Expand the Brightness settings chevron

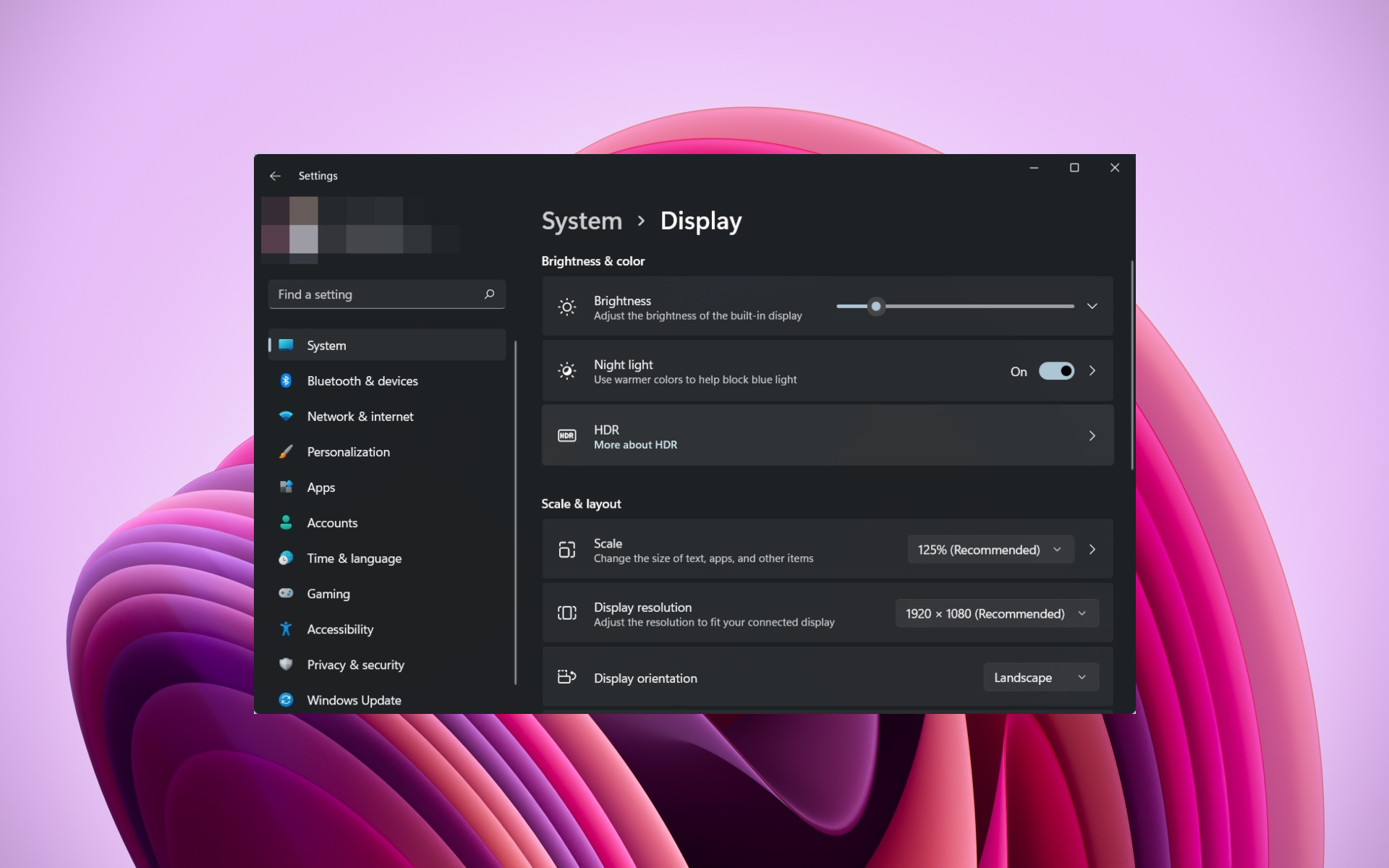coord(1093,306)
